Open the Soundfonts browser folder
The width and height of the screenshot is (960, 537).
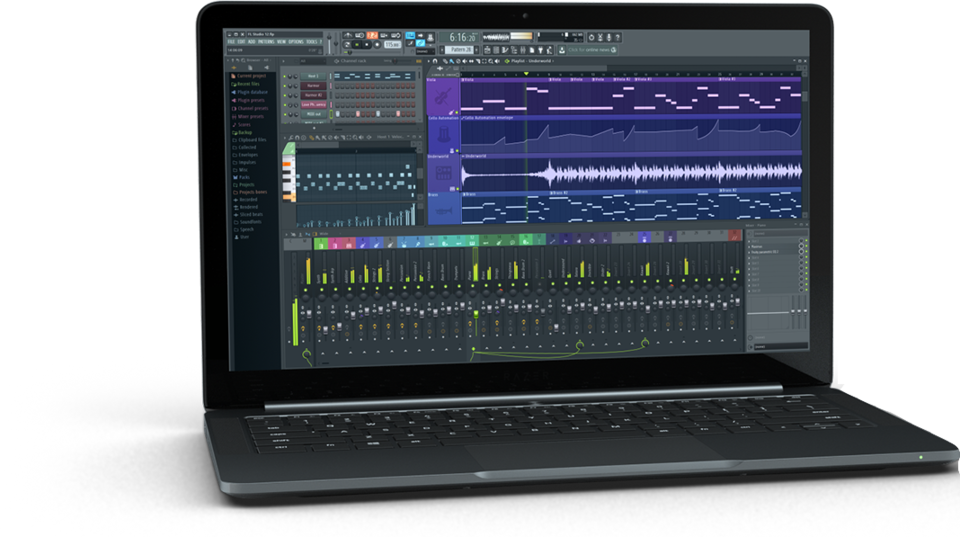click(247, 222)
